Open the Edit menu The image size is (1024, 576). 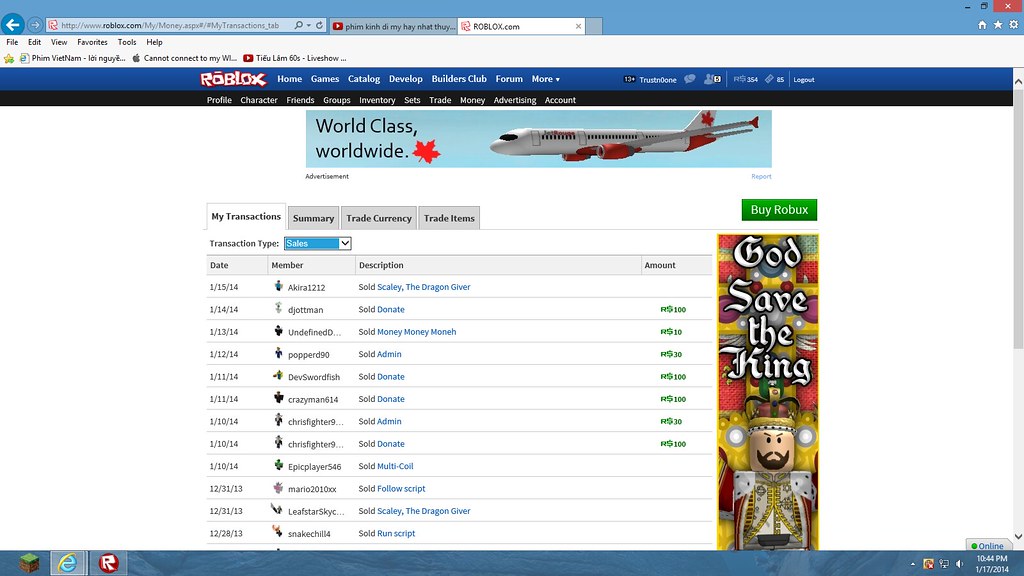point(35,42)
